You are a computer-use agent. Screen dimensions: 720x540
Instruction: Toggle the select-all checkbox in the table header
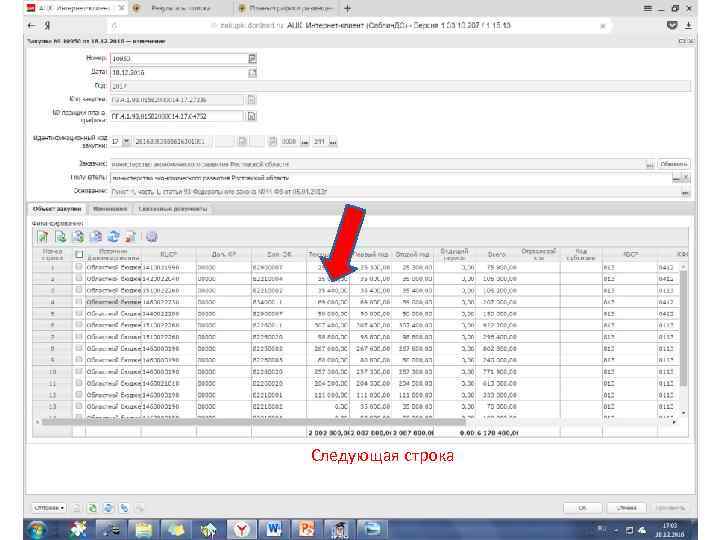click(79, 254)
